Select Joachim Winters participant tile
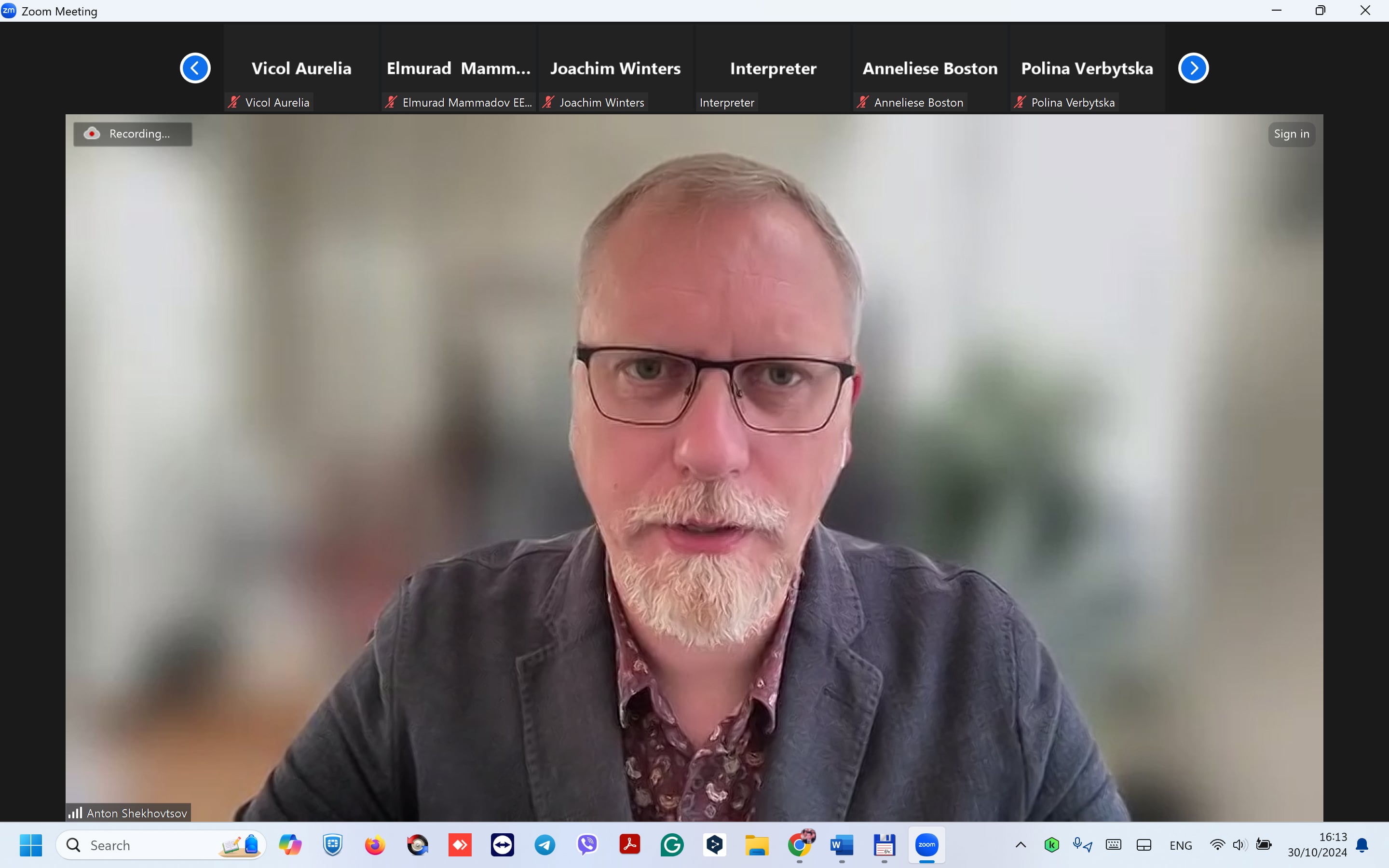Image resolution: width=1389 pixels, height=868 pixels. tap(615, 68)
